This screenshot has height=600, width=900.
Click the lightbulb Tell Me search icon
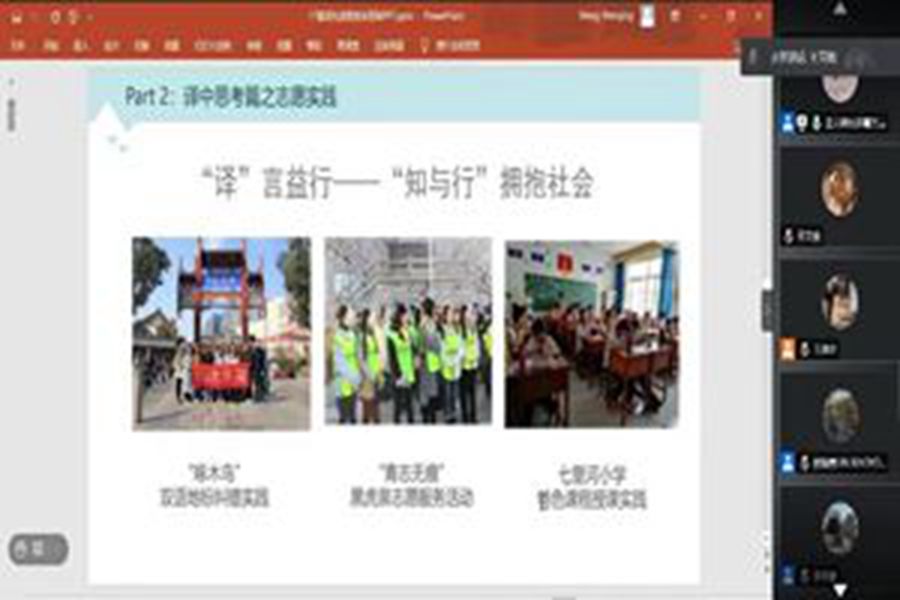click(425, 45)
